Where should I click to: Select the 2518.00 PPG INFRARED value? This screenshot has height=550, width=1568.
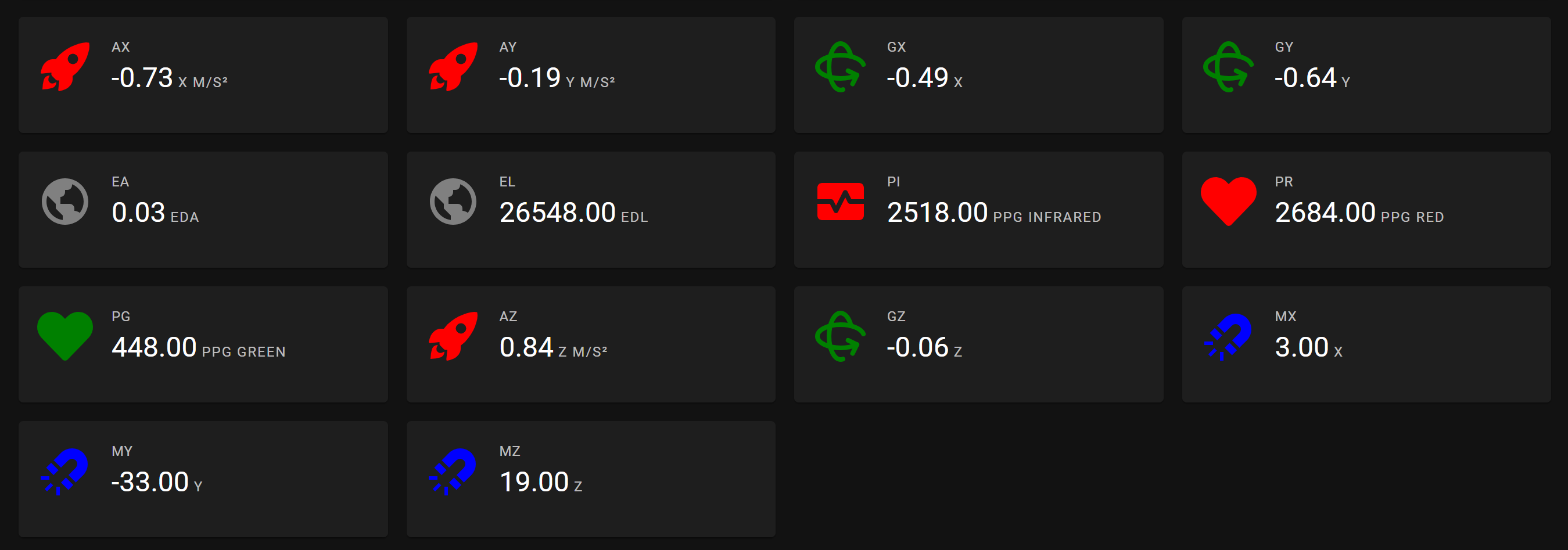(994, 213)
